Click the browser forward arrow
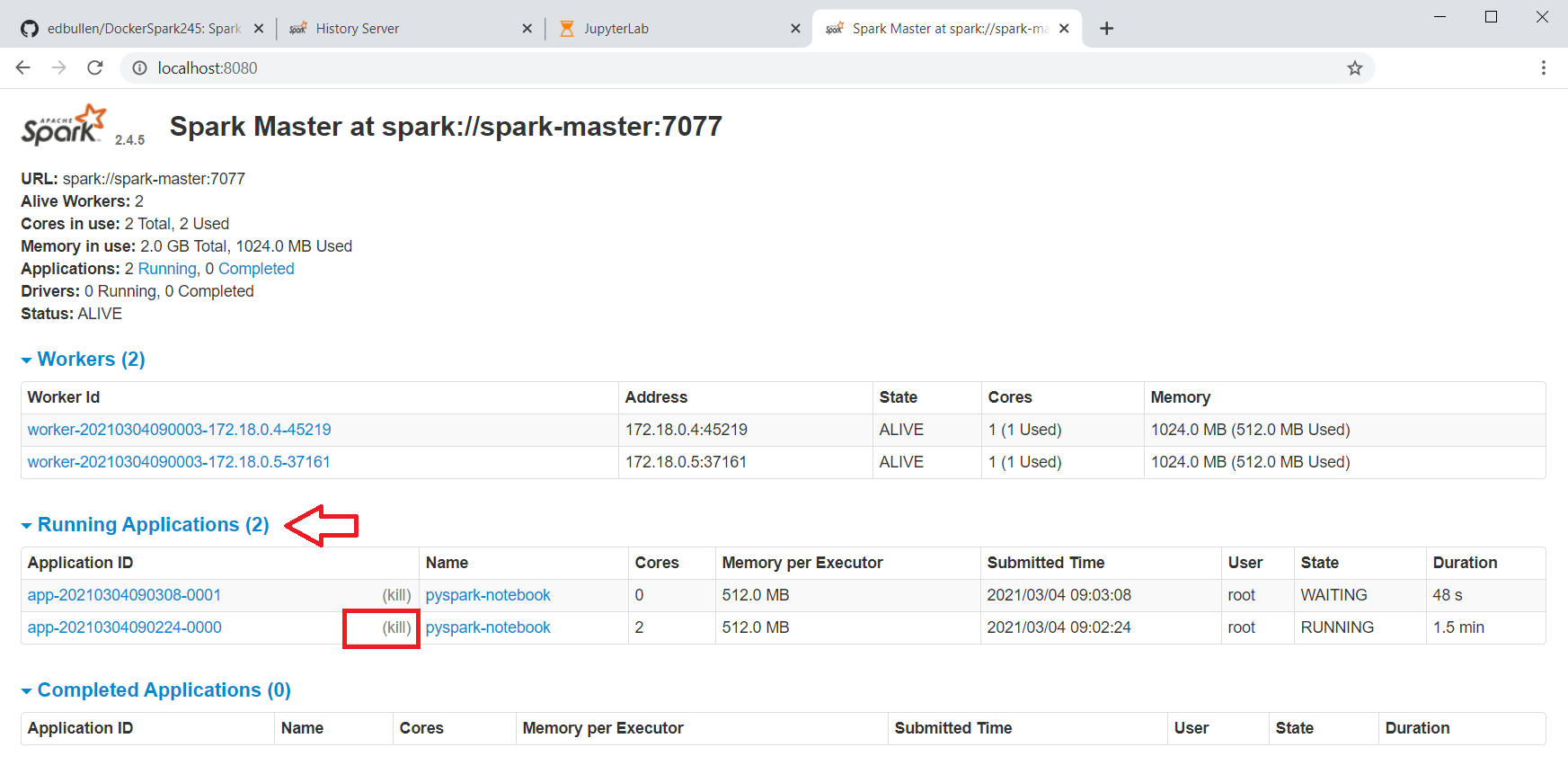 pos(59,67)
